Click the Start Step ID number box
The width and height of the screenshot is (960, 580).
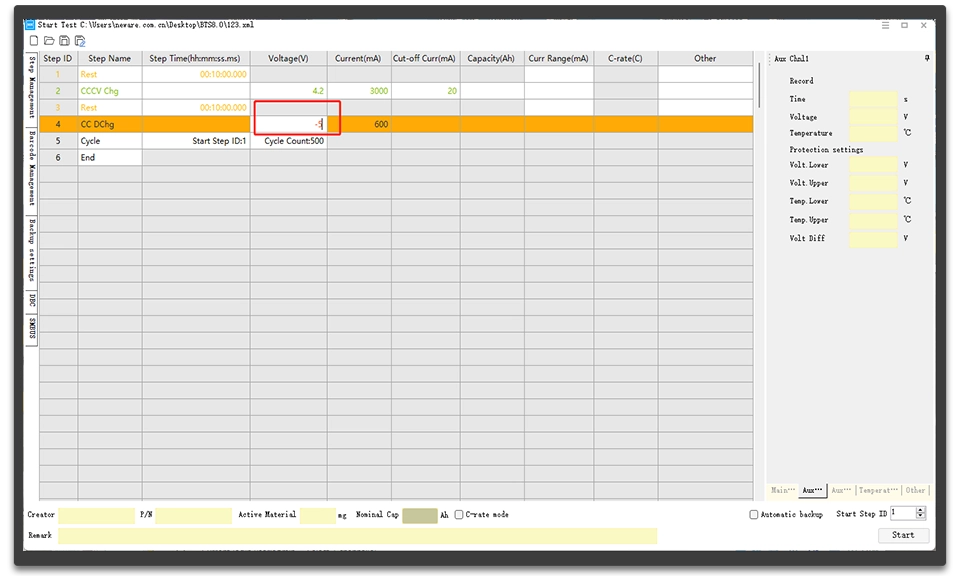[903, 513]
